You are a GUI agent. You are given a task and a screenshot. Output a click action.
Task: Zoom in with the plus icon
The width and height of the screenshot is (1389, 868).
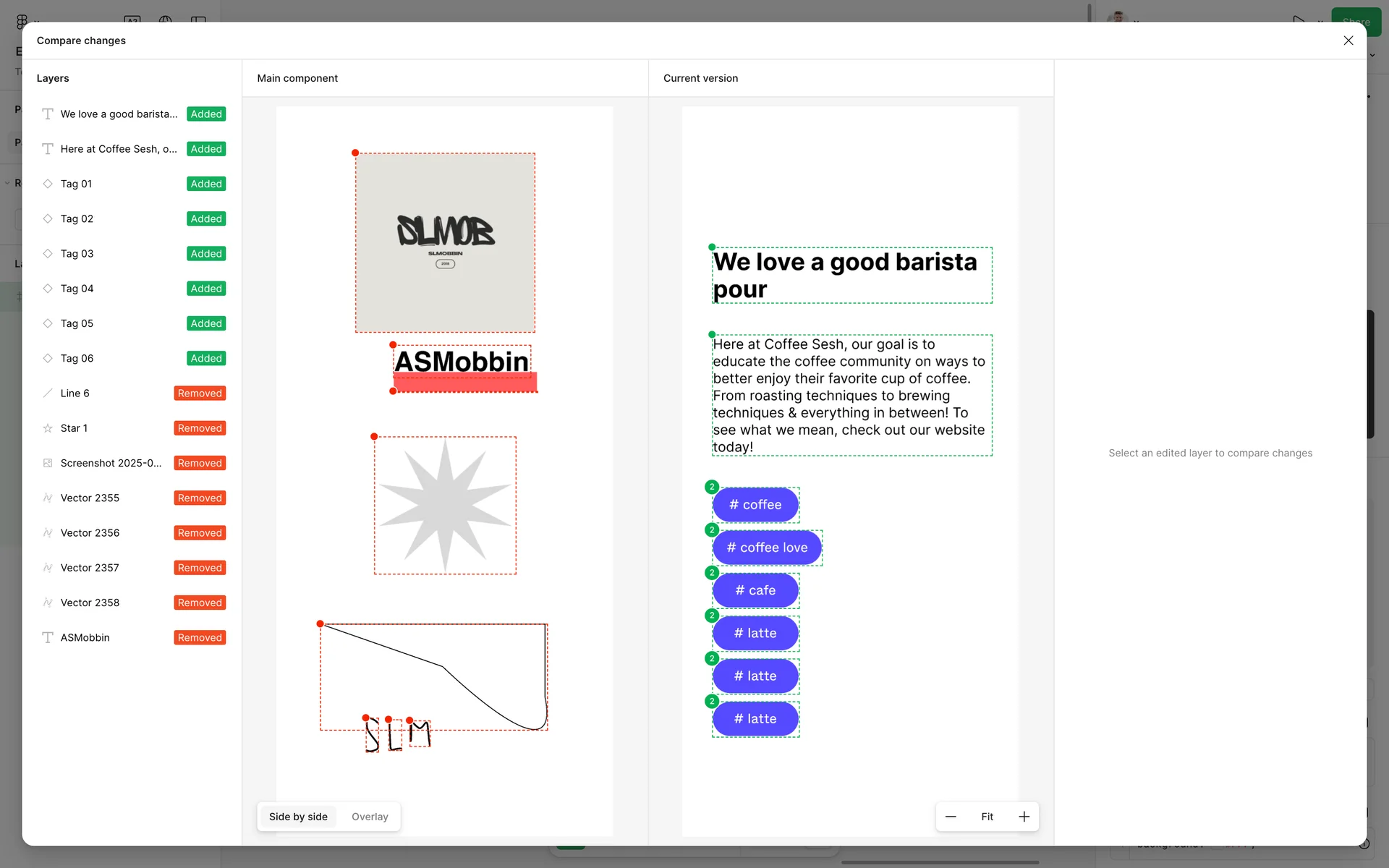[1024, 817]
